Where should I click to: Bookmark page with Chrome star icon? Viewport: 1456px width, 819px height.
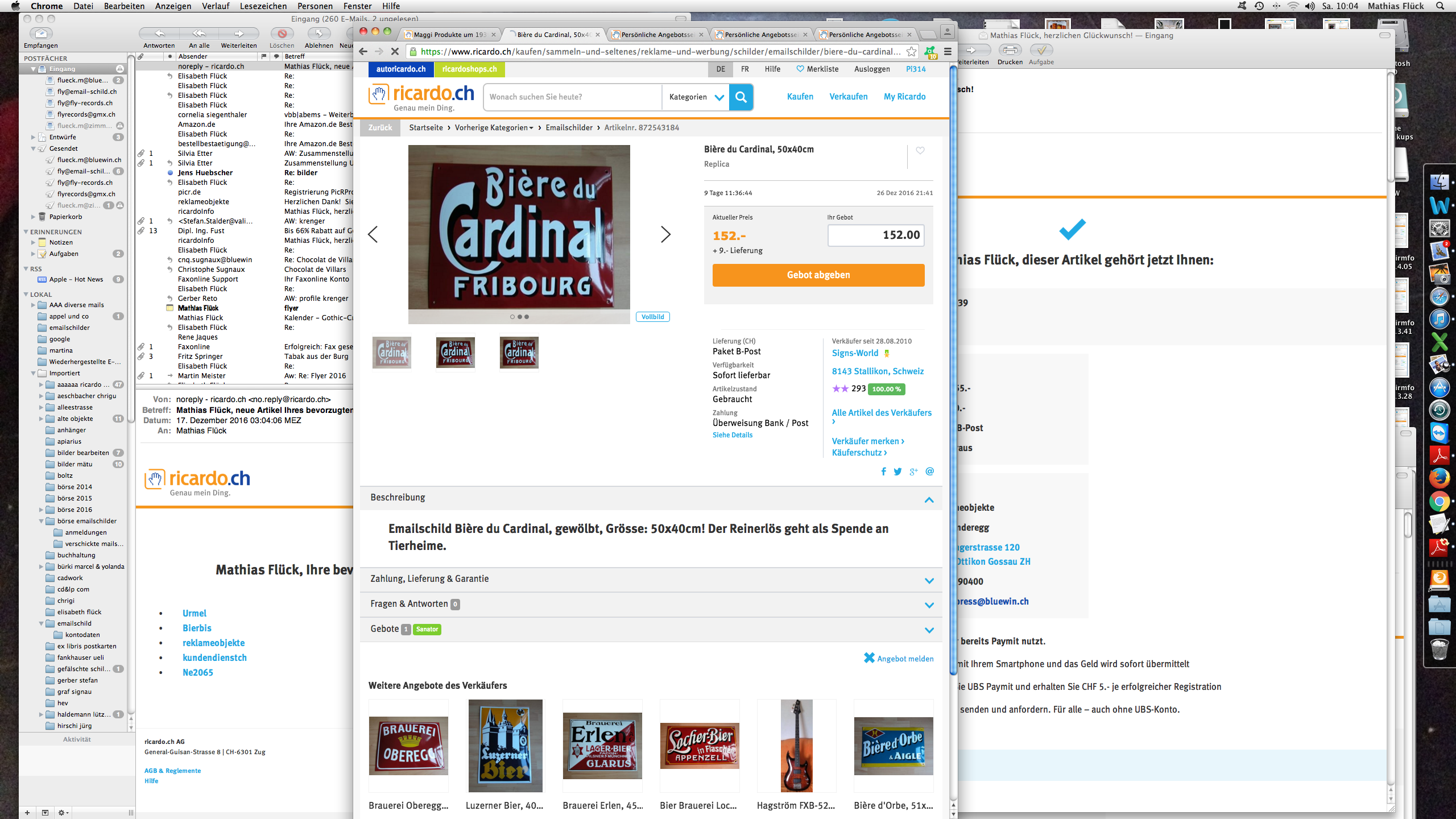(911, 52)
